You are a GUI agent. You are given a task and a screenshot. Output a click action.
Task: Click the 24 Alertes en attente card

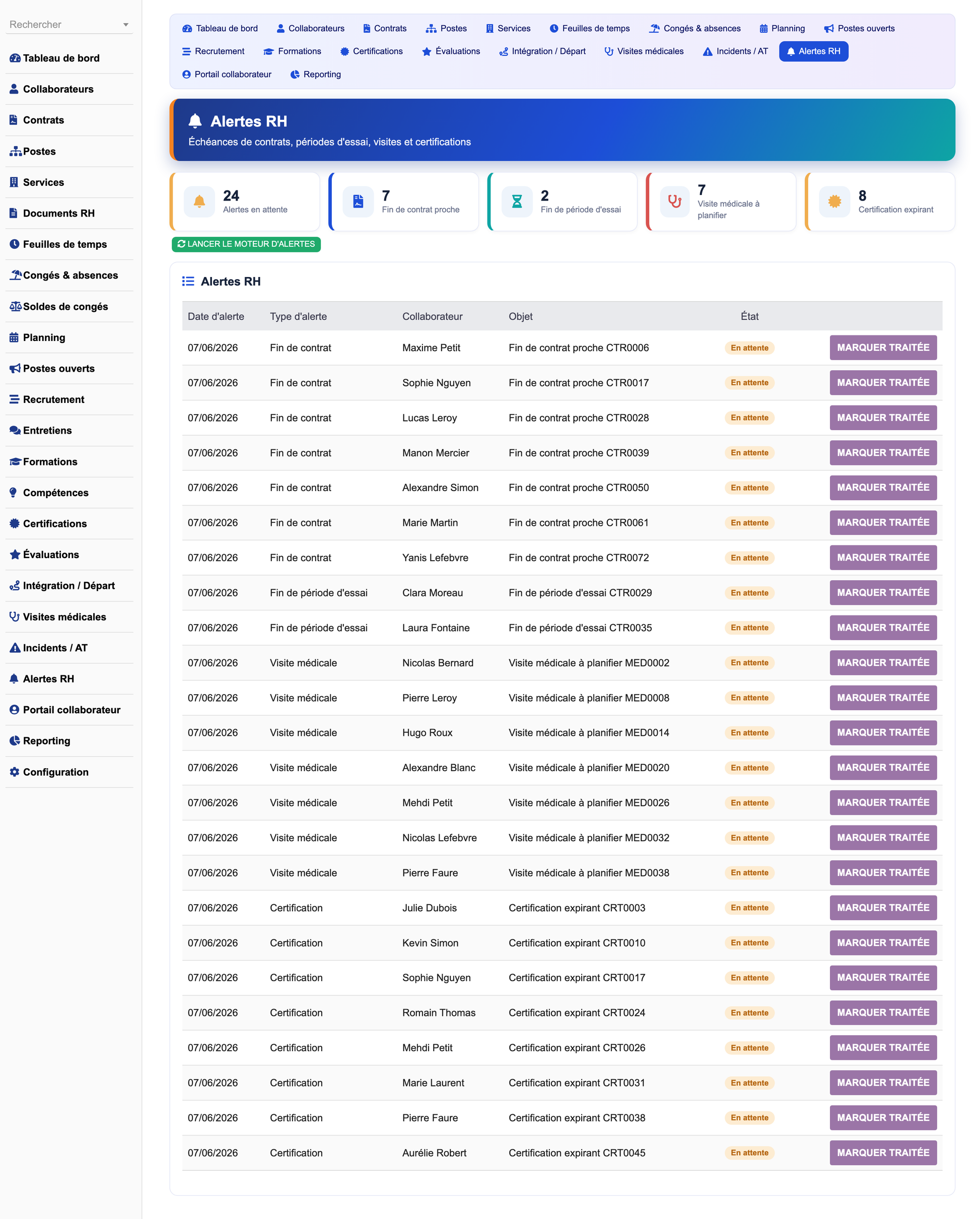[245, 201]
